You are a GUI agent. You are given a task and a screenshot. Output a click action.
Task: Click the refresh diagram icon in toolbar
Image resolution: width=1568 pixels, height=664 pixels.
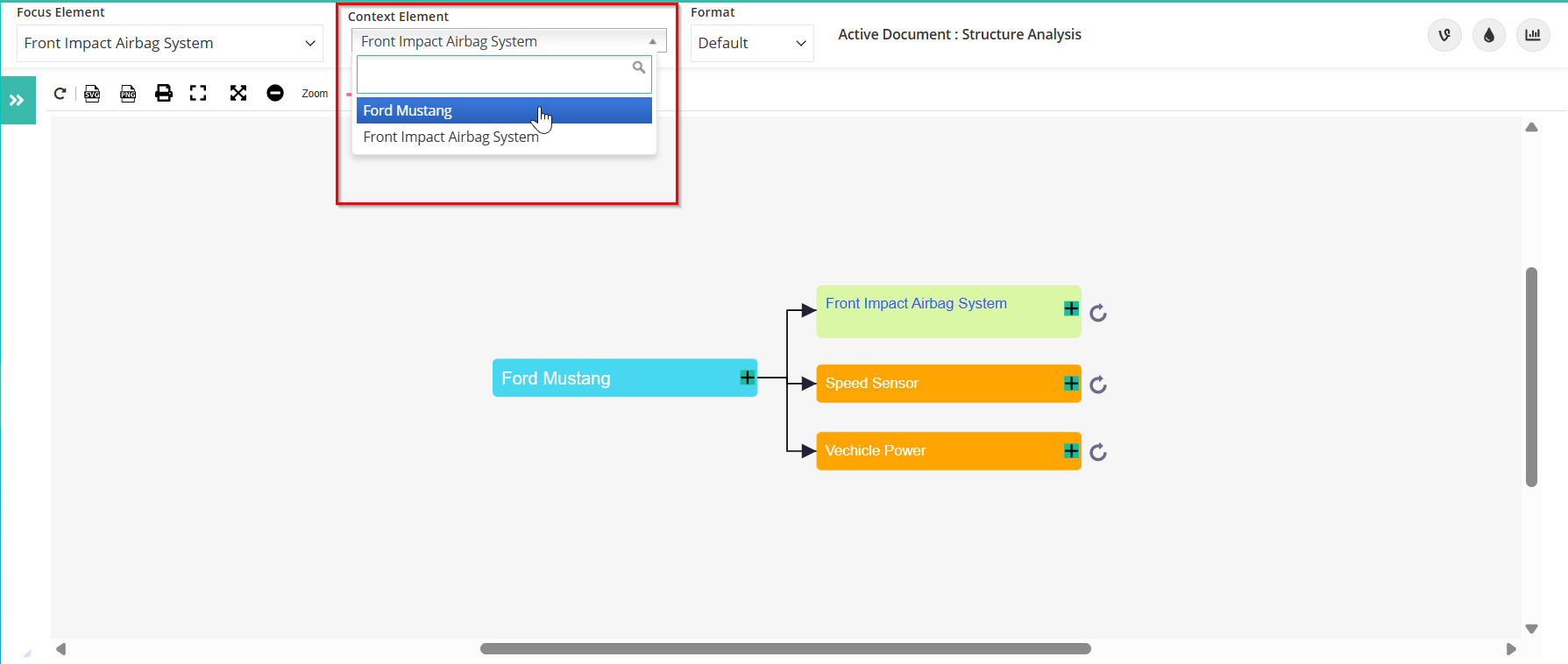(x=60, y=94)
